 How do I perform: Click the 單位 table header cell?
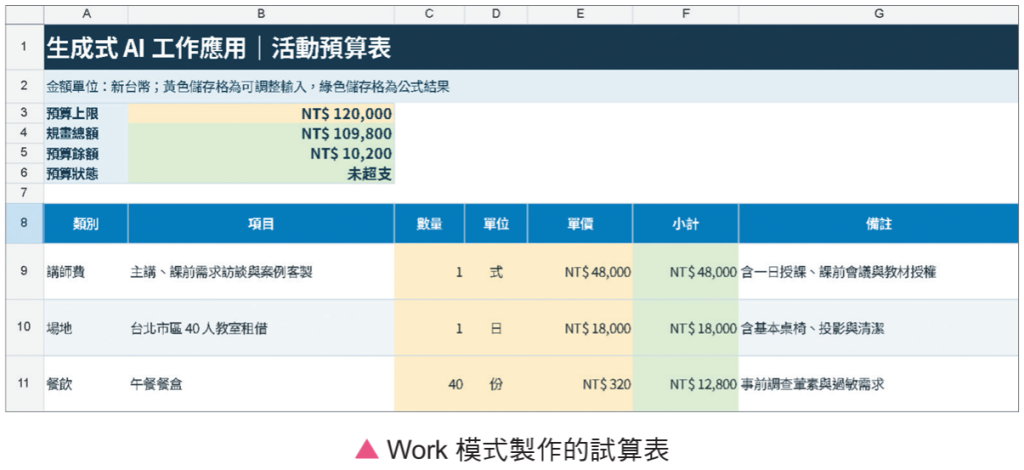[x=496, y=223]
